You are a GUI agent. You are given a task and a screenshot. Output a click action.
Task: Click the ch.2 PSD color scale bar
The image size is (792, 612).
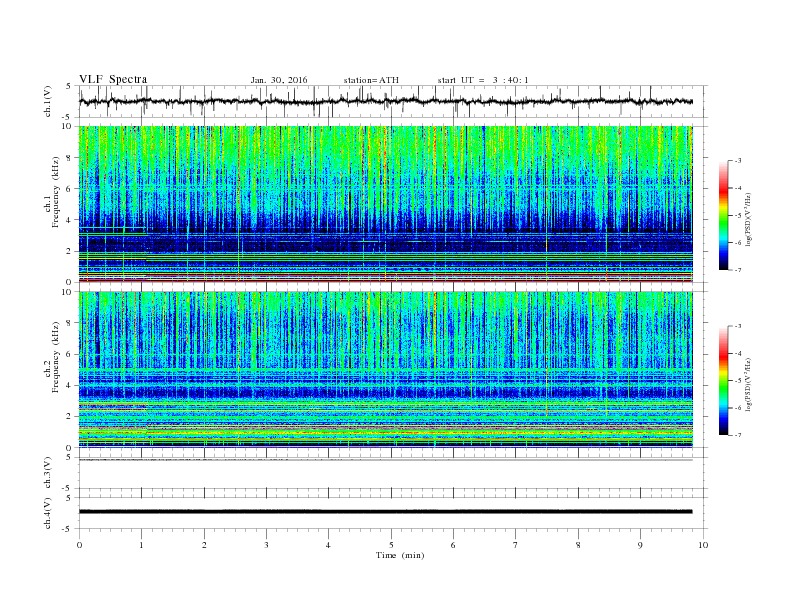[x=723, y=380]
